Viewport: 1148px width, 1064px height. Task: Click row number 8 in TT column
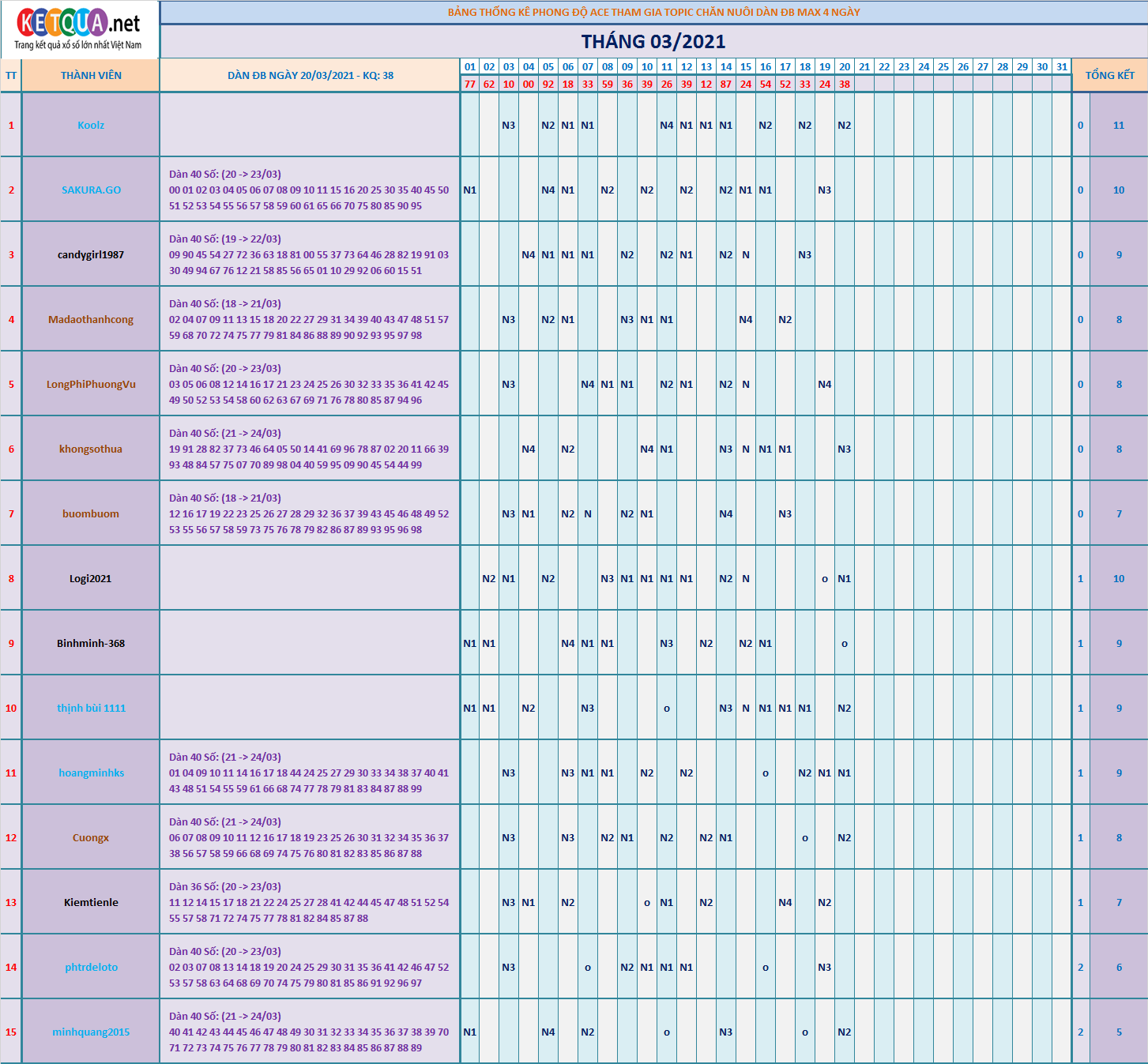click(x=11, y=578)
